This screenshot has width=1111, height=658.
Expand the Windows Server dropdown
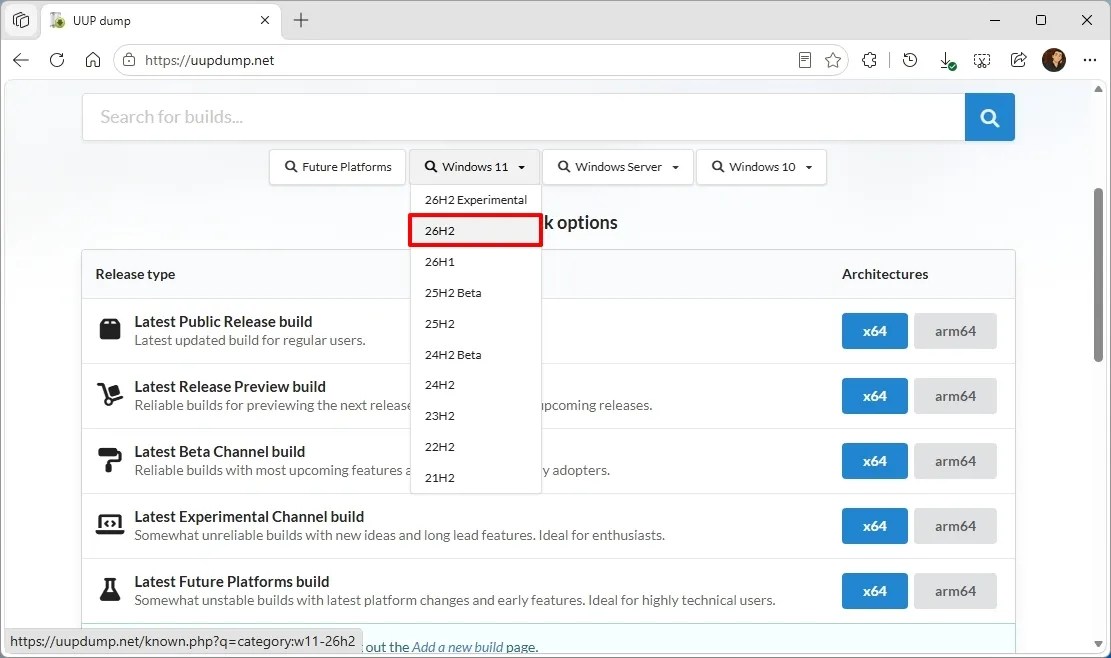(x=618, y=167)
